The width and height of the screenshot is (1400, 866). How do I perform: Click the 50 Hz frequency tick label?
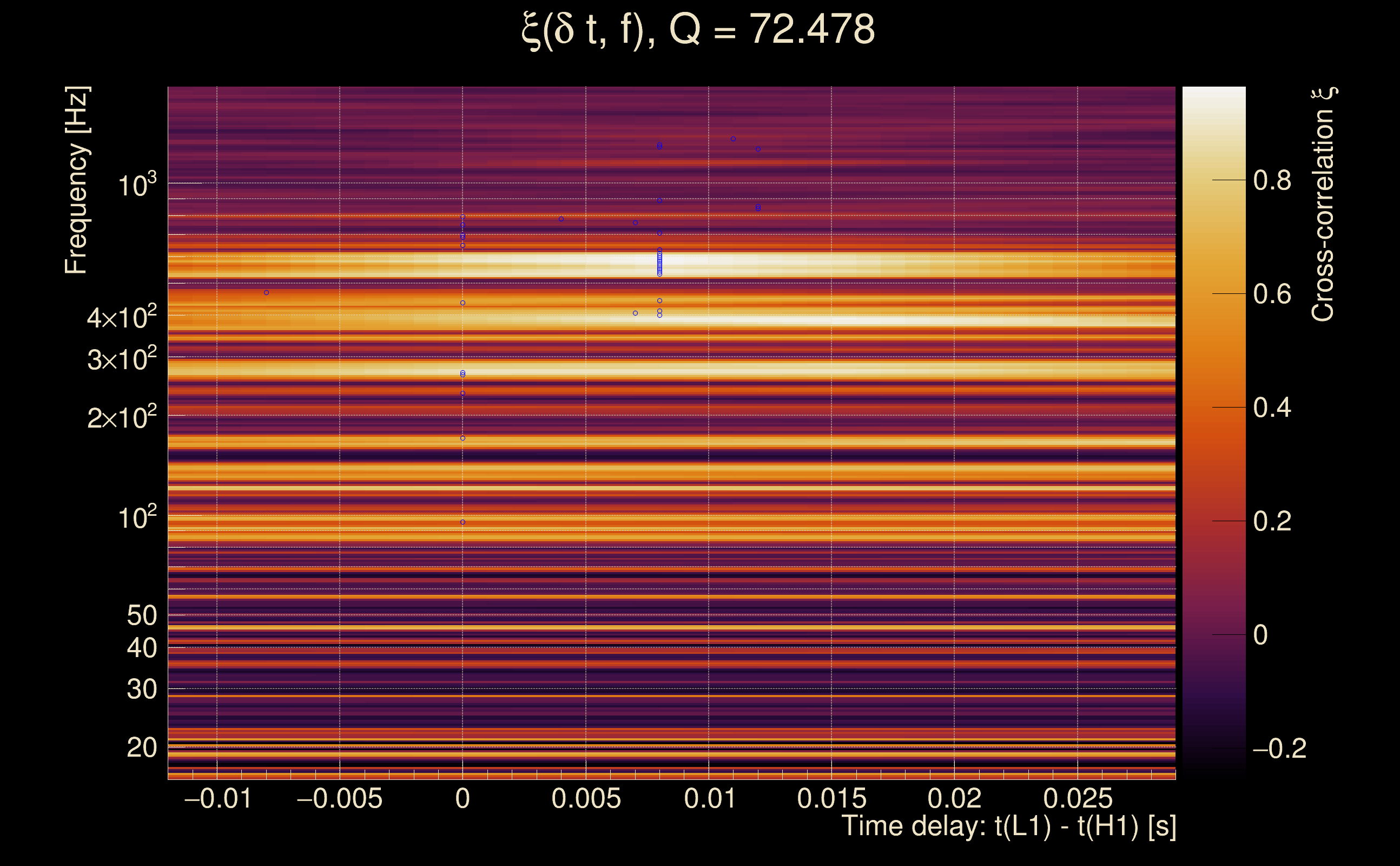[x=141, y=616]
